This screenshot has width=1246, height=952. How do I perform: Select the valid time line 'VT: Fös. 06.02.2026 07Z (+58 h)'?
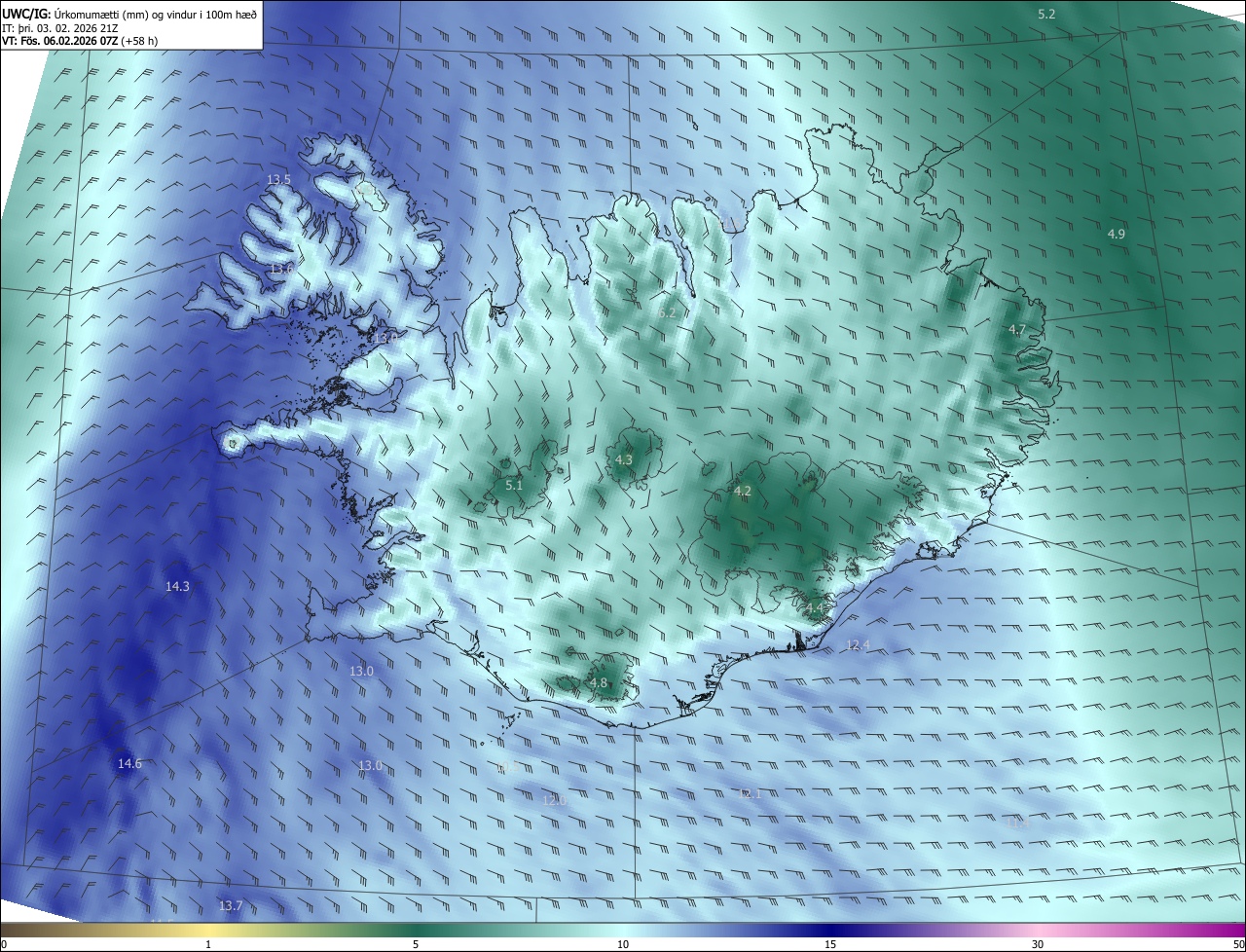tap(80, 41)
